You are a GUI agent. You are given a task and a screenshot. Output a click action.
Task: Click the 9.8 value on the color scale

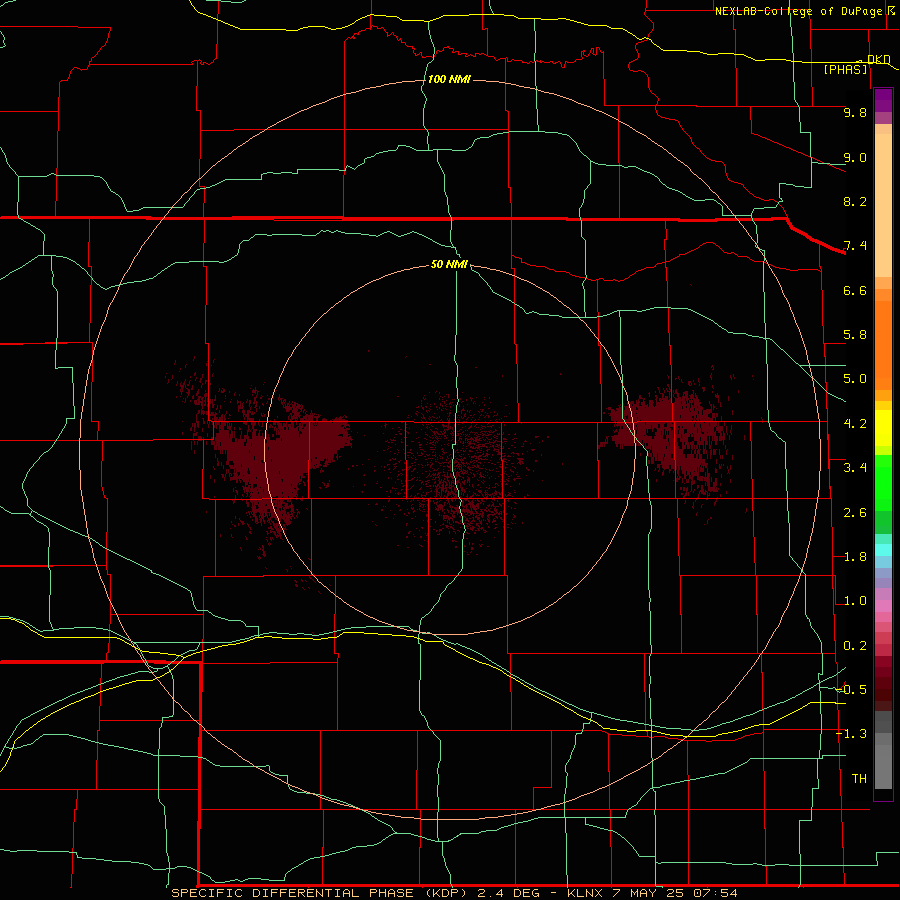(855, 113)
